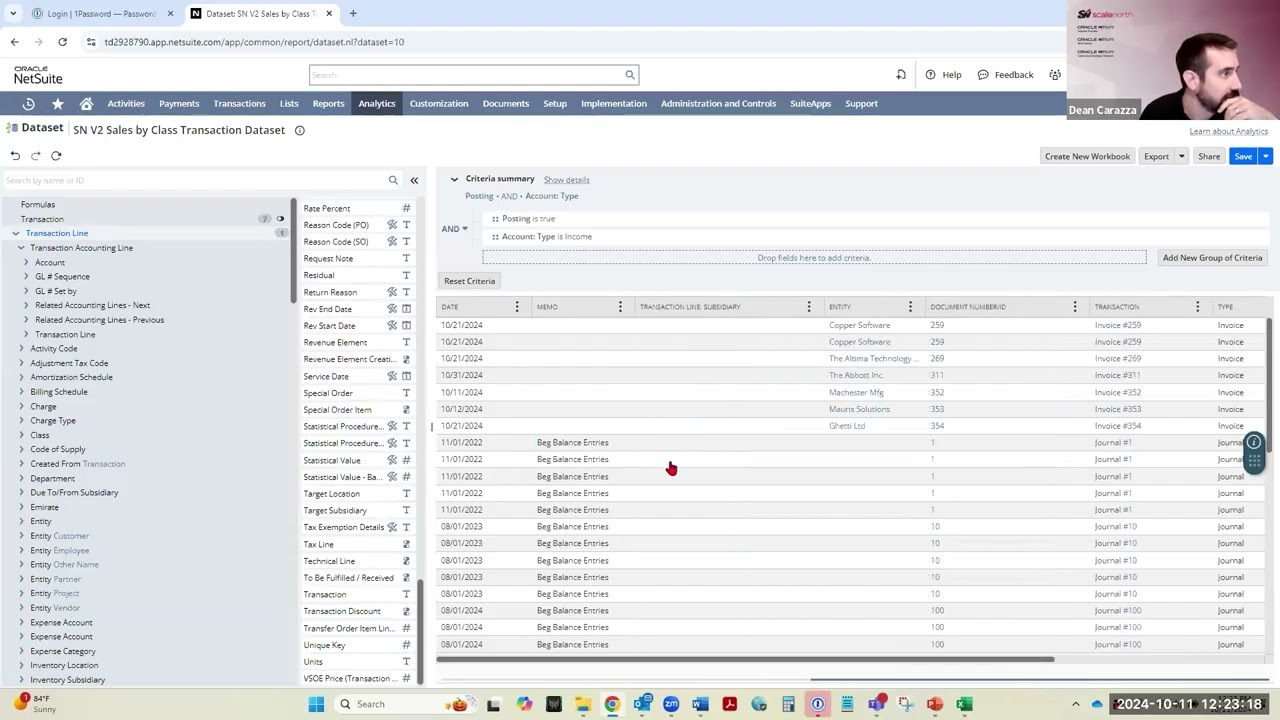Click the Reset Criteria button
The height and width of the screenshot is (720, 1280).
469,281
